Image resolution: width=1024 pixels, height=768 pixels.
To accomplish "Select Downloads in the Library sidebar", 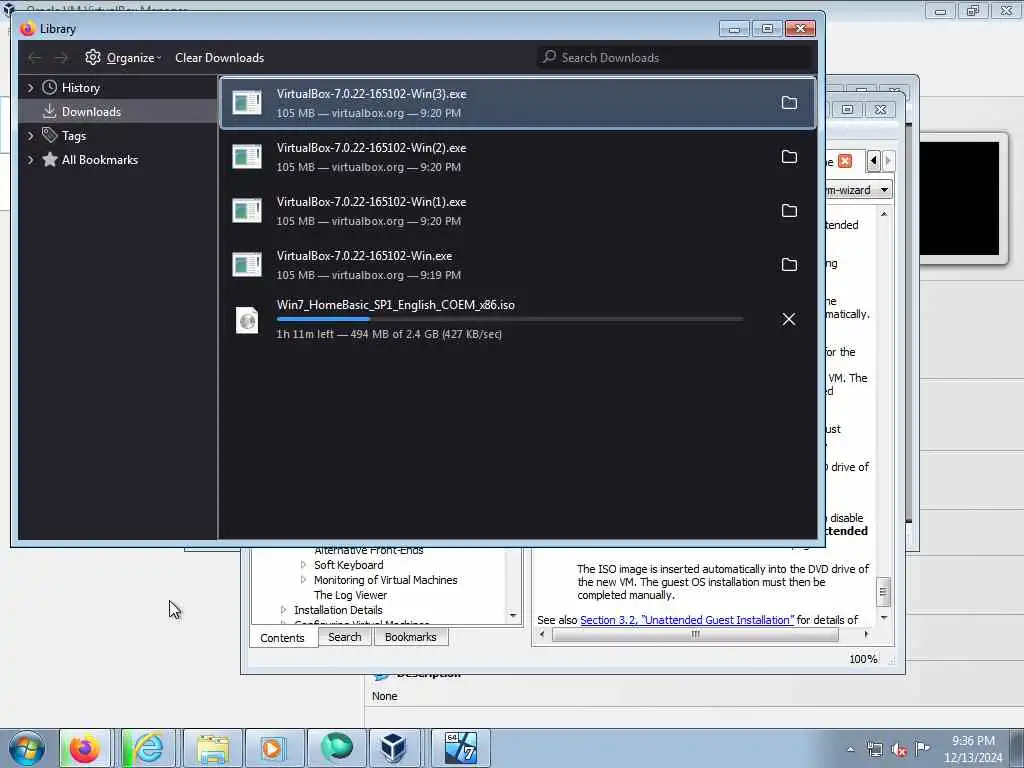I will pyautogui.click(x=118, y=112).
